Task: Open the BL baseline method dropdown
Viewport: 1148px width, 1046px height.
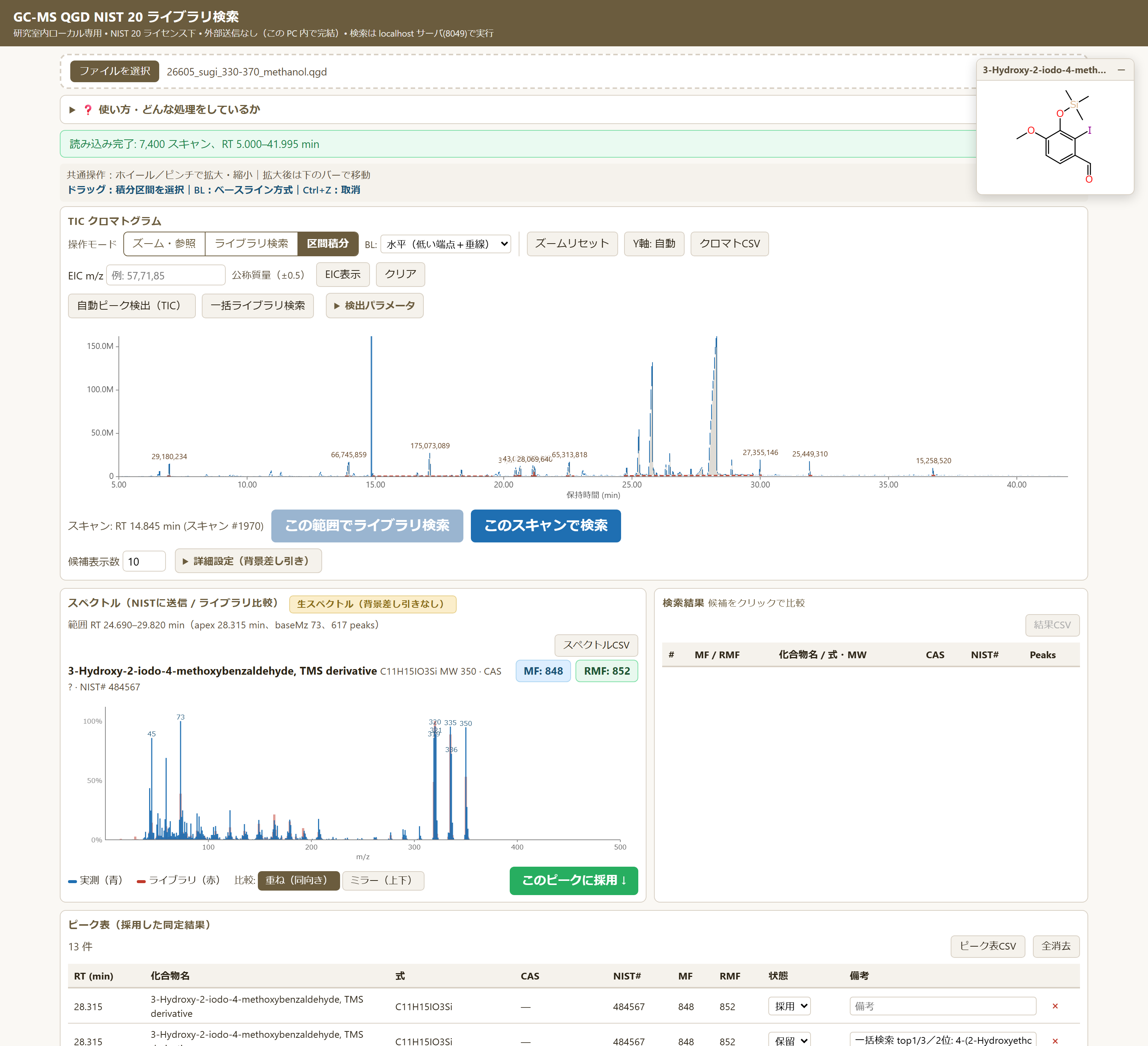Action: pos(445,244)
